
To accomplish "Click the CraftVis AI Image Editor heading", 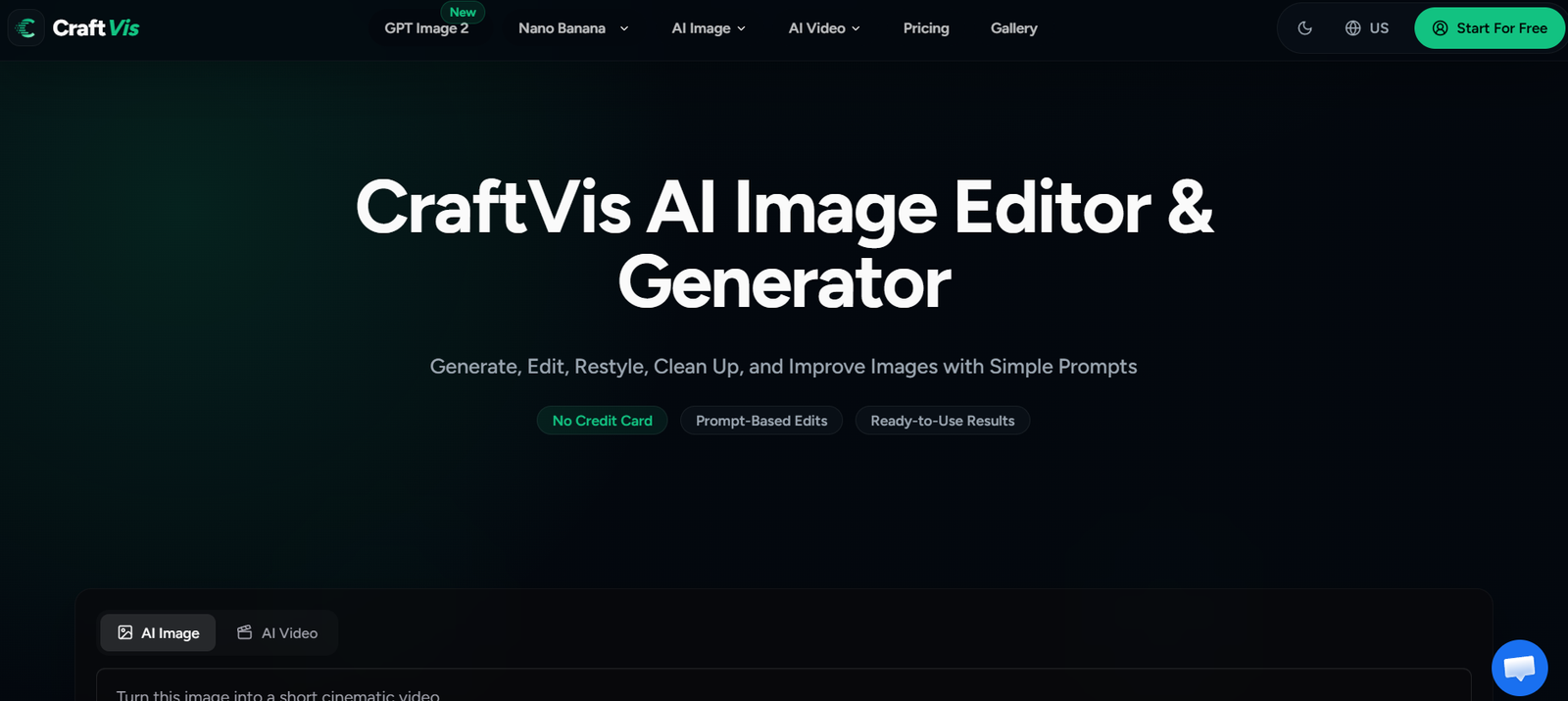I will pos(784,245).
